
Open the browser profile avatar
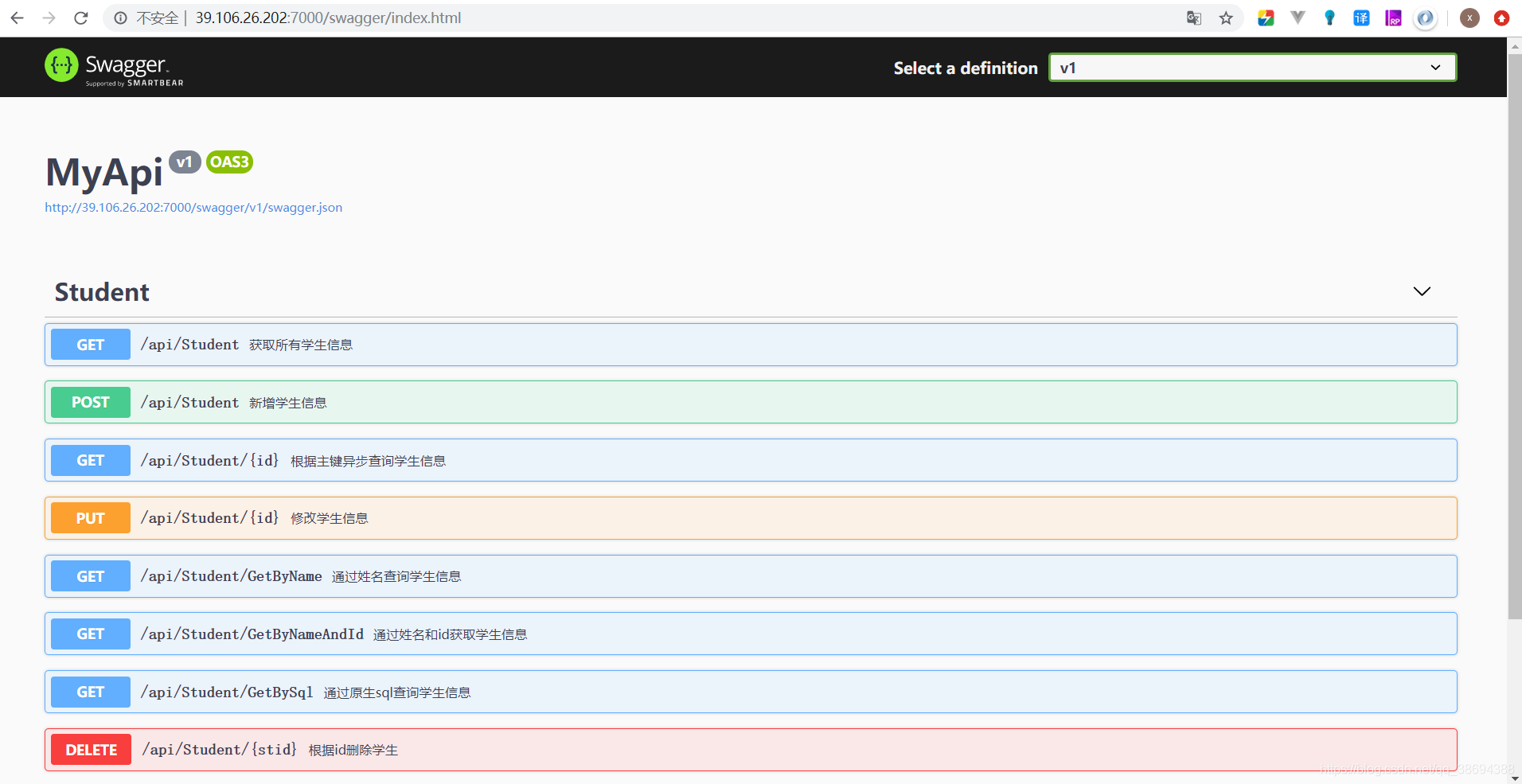click(x=1469, y=18)
